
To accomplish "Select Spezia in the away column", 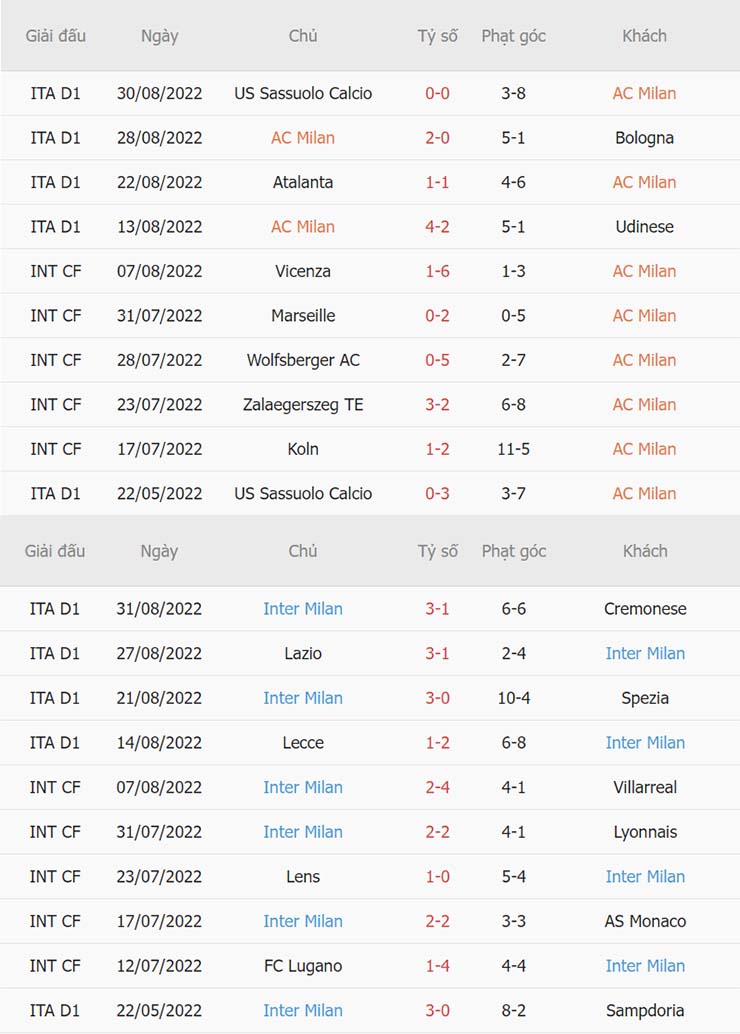I will tap(645, 698).
